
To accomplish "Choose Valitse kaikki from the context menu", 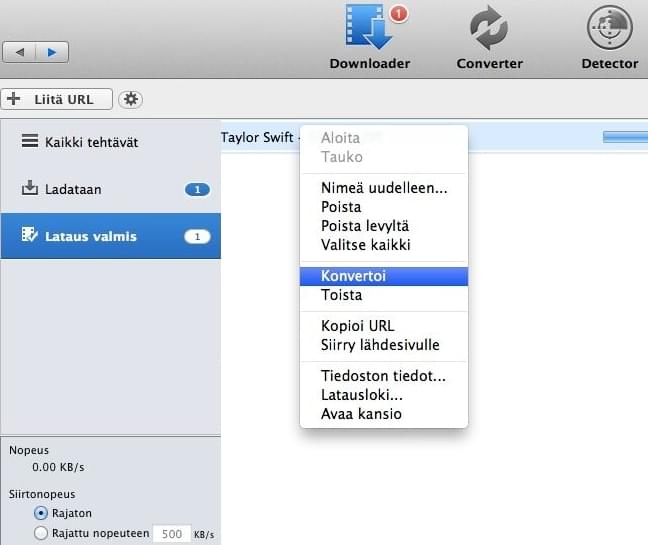I will pyautogui.click(x=384, y=245).
